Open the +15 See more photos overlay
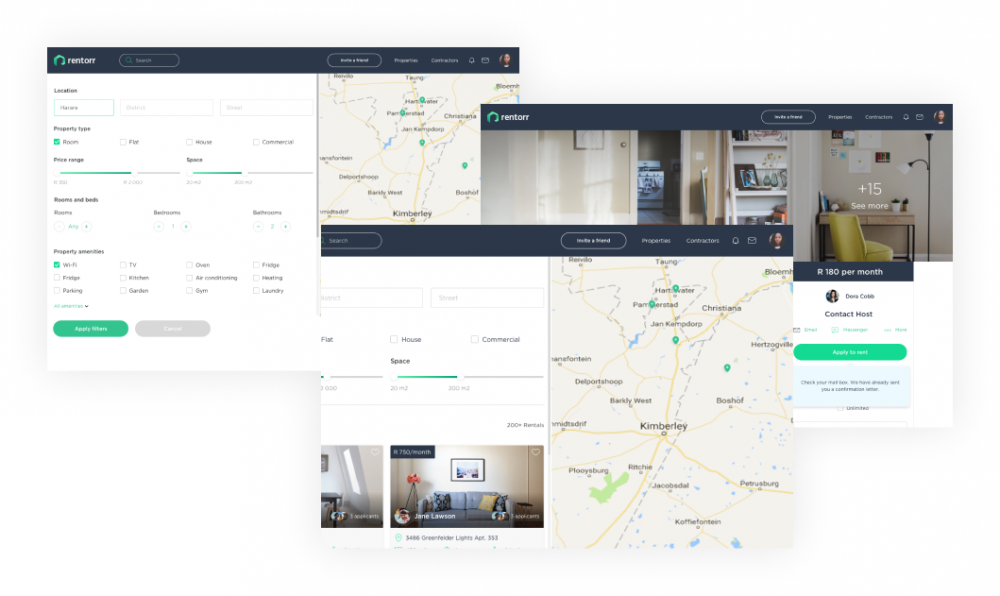The image size is (1000, 596). click(869, 196)
